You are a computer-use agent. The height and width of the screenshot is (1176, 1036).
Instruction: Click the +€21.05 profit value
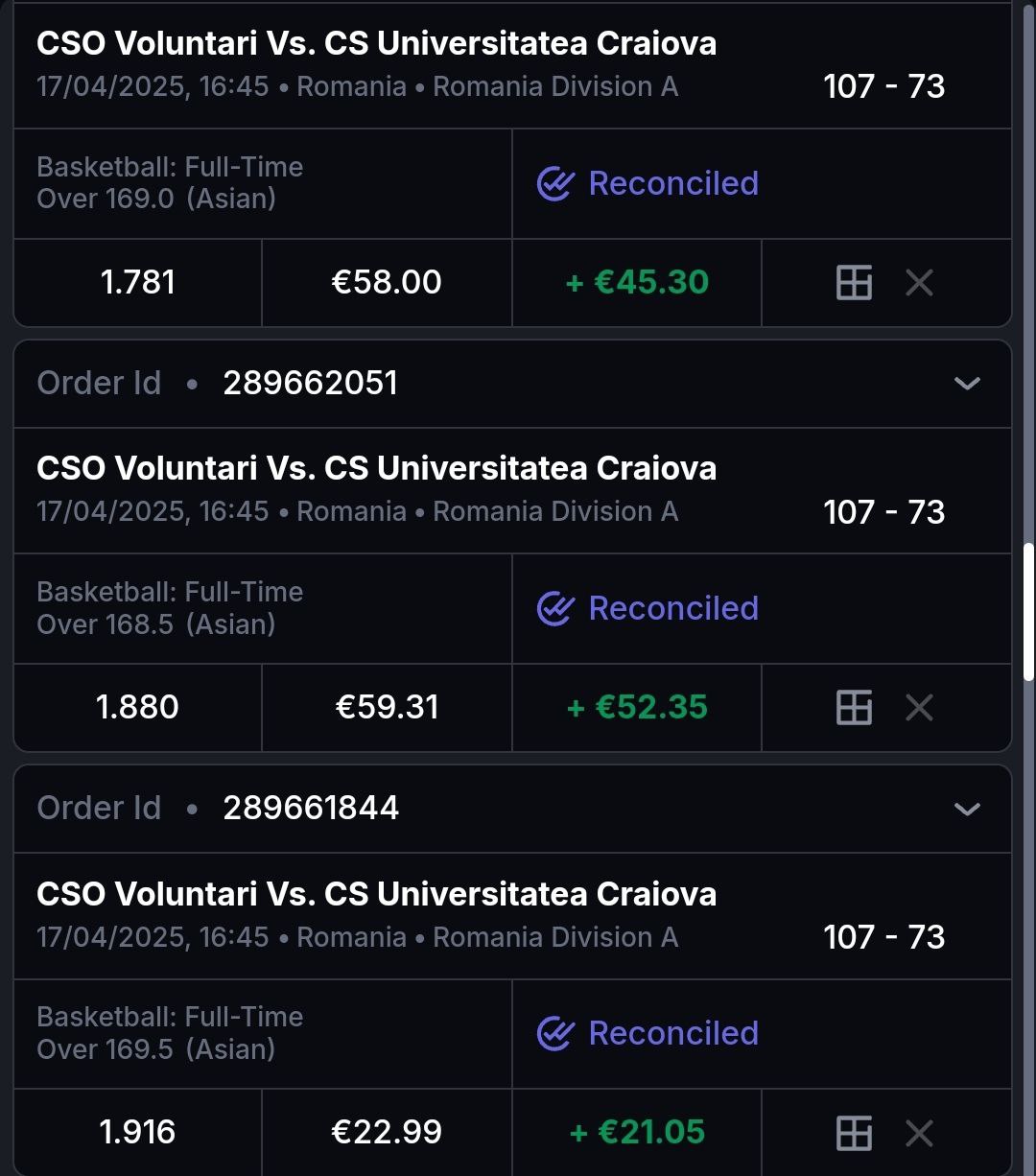pyautogui.click(x=637, y=1133)
